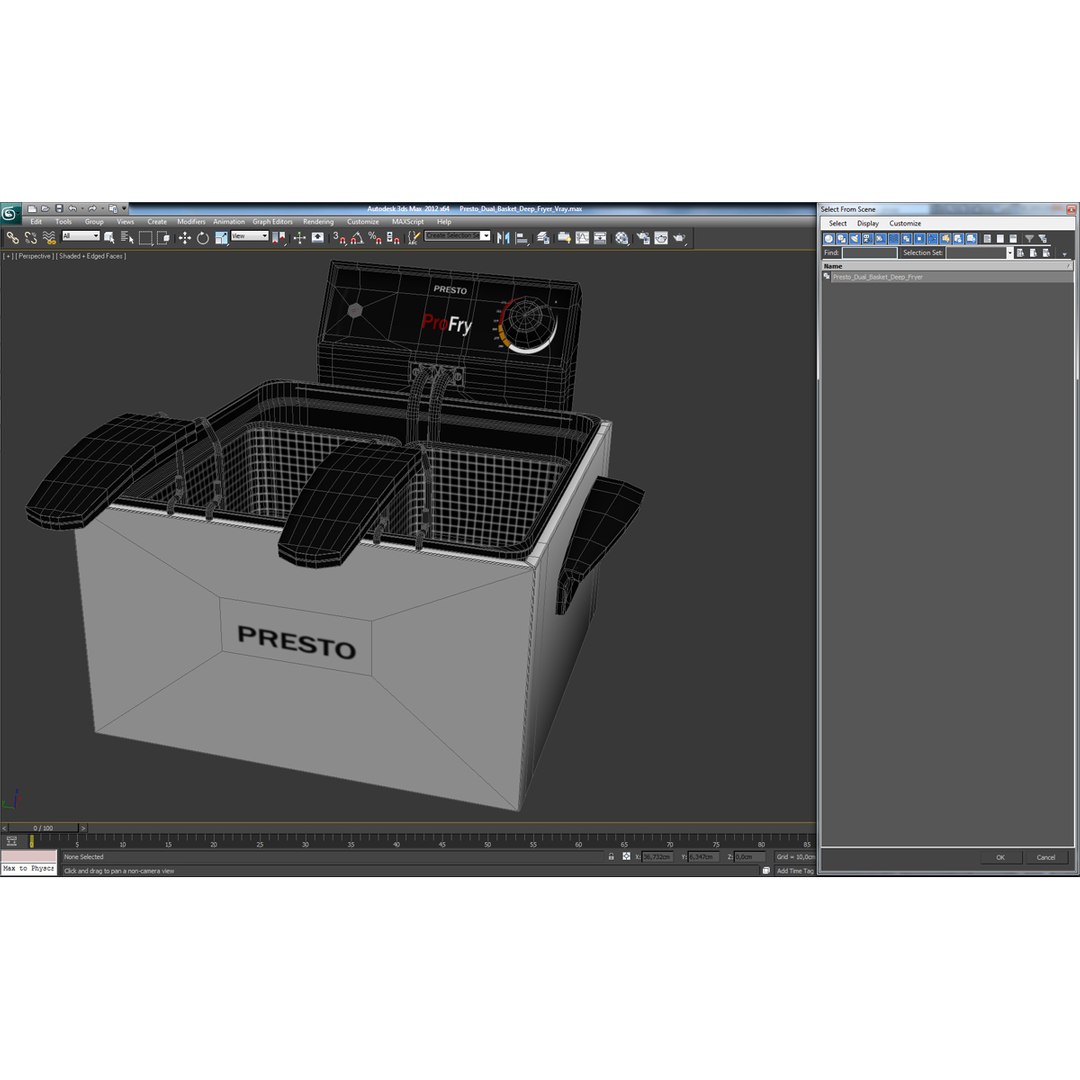This screenshot has width=1080, height=1080.
Task: Toggle the Display Cameras filter button
Action: point(868,238)
